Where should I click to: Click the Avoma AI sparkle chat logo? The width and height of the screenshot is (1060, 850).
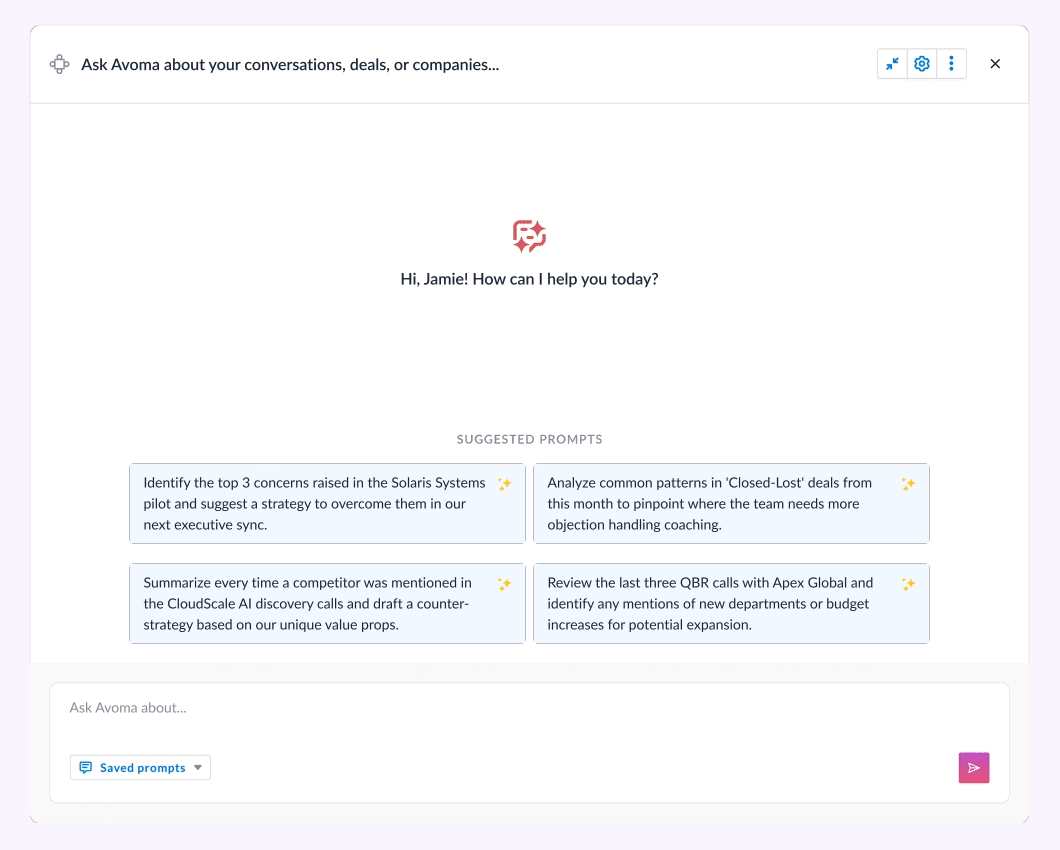[529, 236]
